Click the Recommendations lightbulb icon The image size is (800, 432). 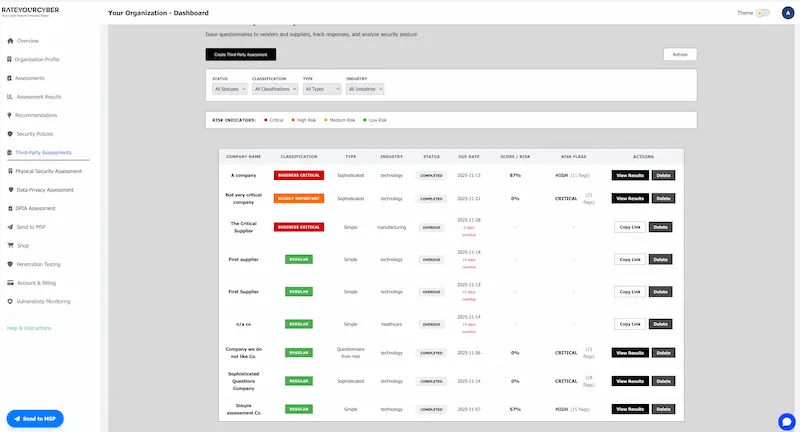(x=10, y=115)
